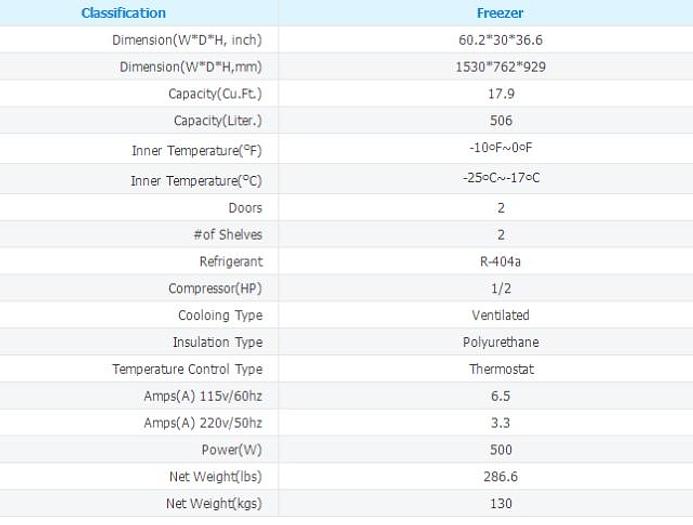Click the #of Shelves row label
Viewport: 693px width, 525px height.
(x=230, y=235)
